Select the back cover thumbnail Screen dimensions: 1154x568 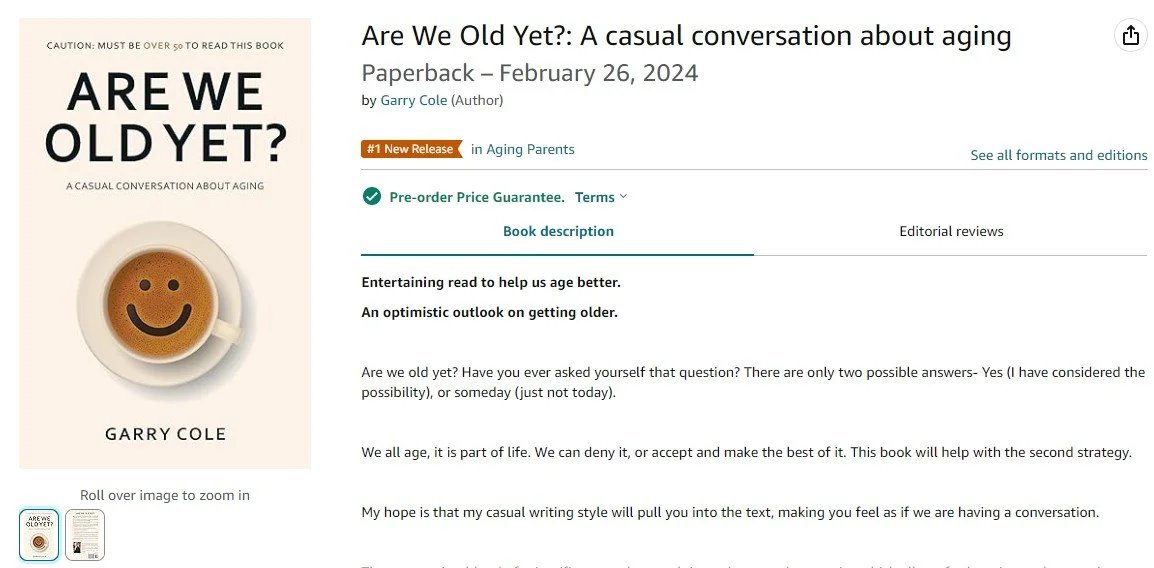[x=85, y=534]
